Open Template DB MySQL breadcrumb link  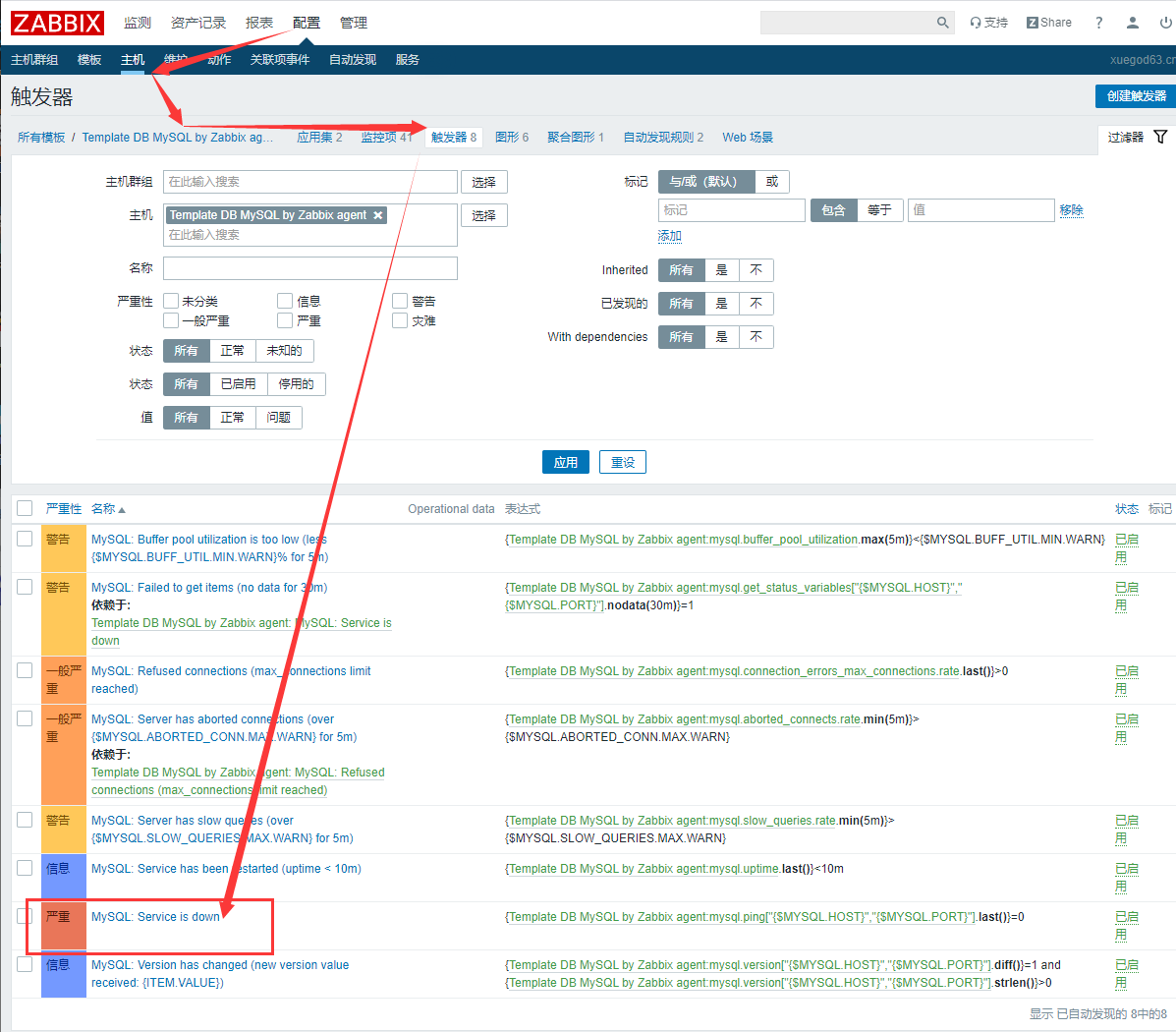(178, 138)
